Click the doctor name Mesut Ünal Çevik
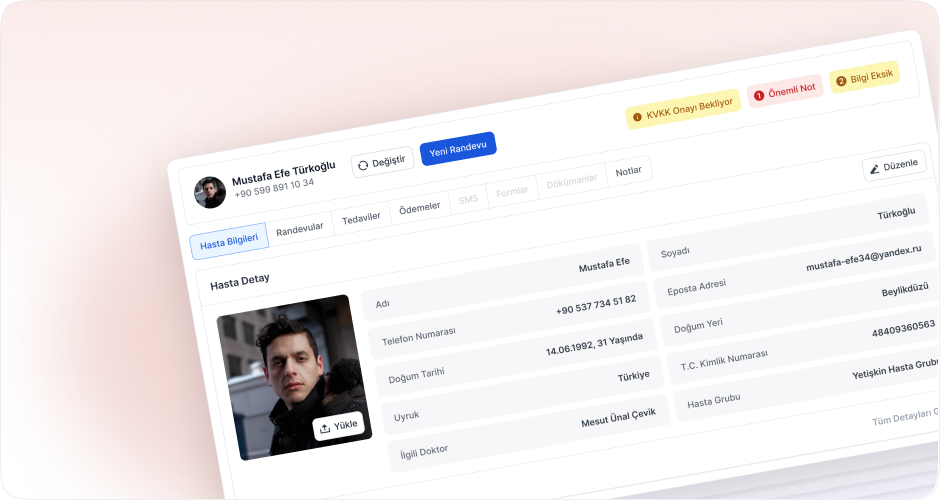Screen dimensions: 940x500 619,417
